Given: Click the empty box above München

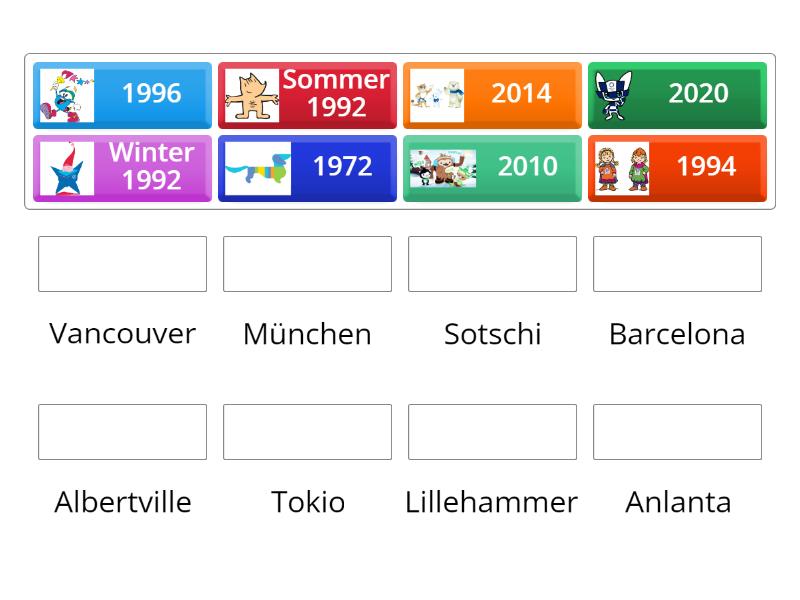Looking at the screenshot, I should point(307,264).
